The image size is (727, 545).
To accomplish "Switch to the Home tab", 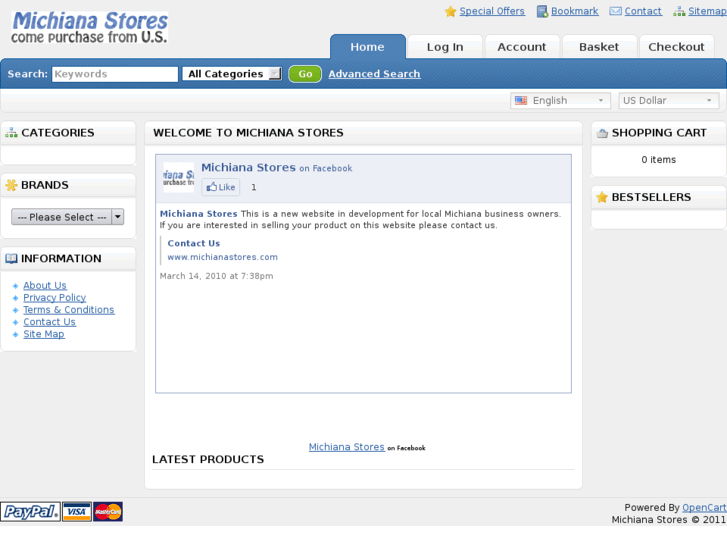I will (x=368, y=47).
